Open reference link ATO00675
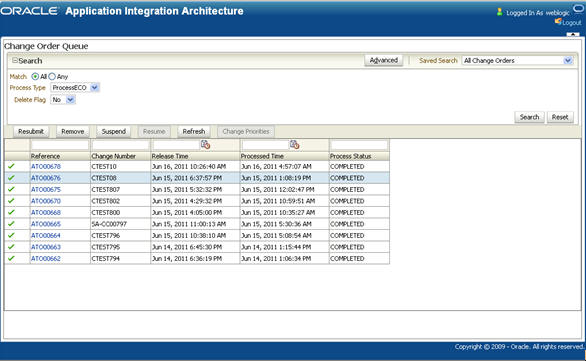This screenshot has height=361, width=586. pyautogui.click(x=46, y=189)
